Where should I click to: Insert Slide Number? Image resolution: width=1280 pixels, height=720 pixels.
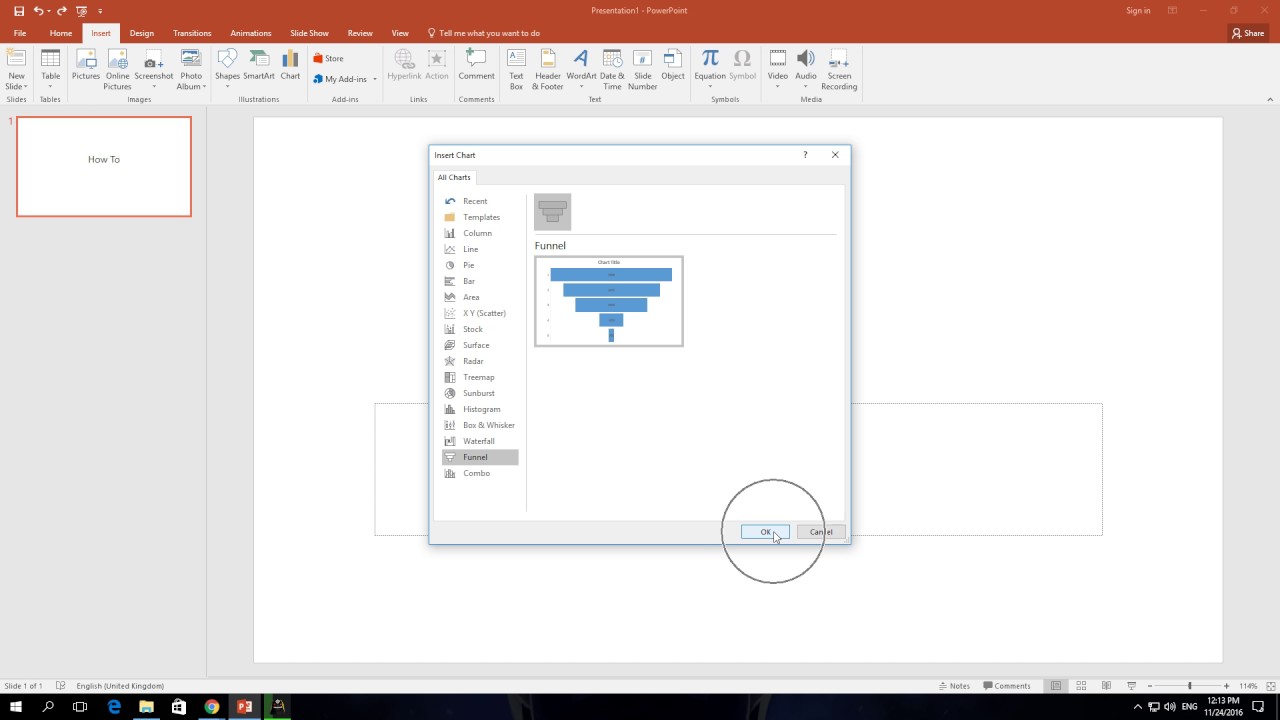(x=643, y=68)
